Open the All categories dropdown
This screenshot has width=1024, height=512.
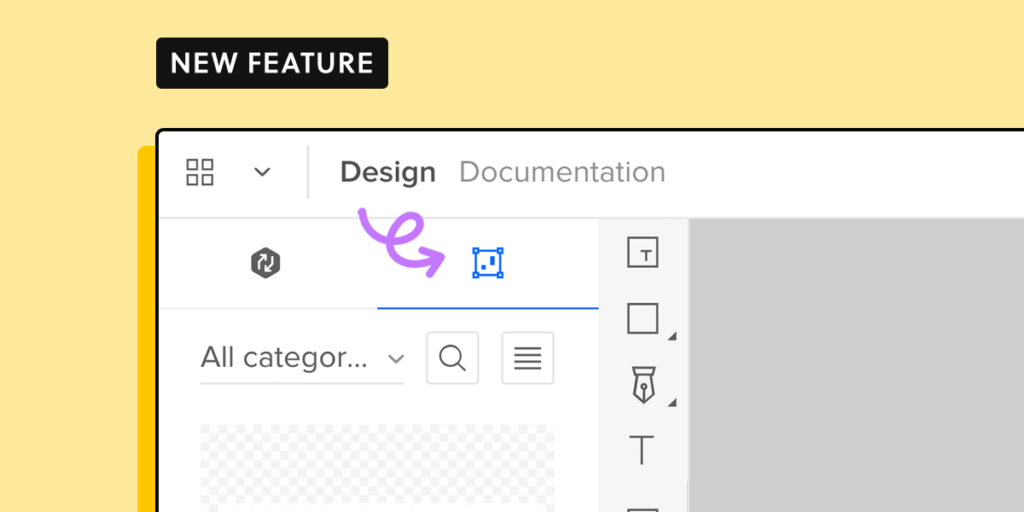click(x=302, y=357)
